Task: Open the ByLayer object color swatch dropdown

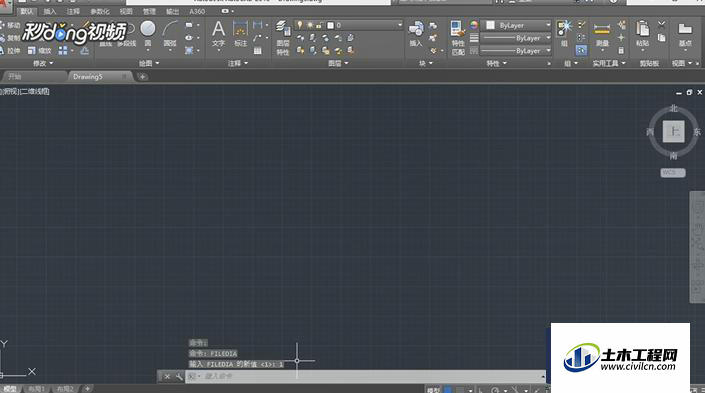Action: (x=517, y=25)
